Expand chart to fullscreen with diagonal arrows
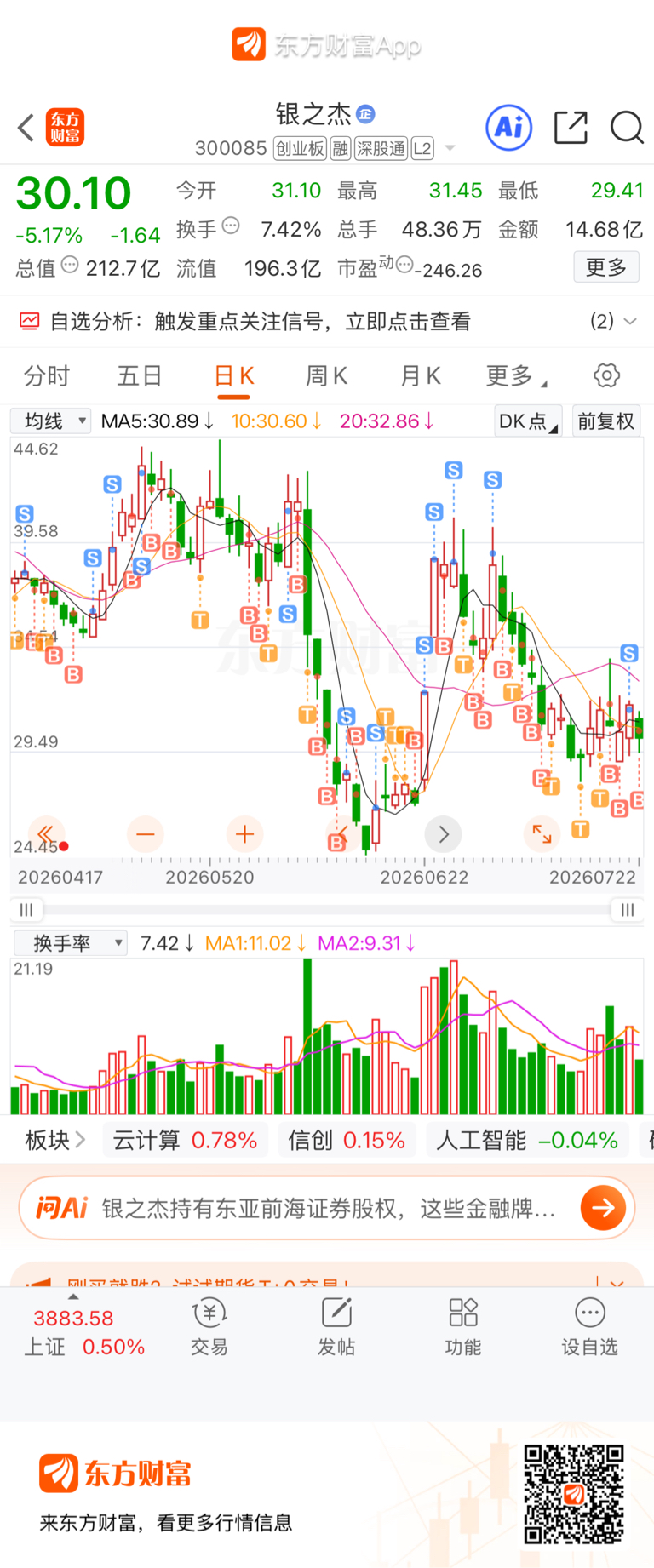The width and height of the screenshot is (654, 1568). [542, 833]
